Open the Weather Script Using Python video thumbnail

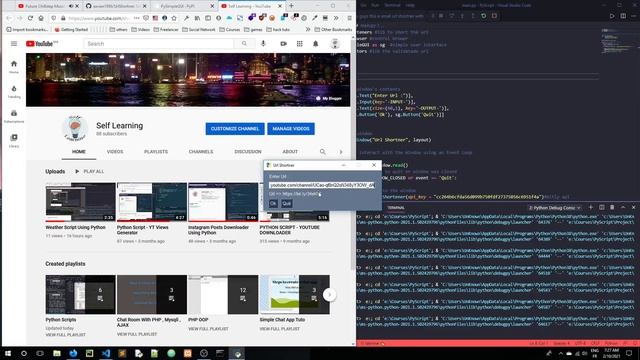tap(80, 202)
